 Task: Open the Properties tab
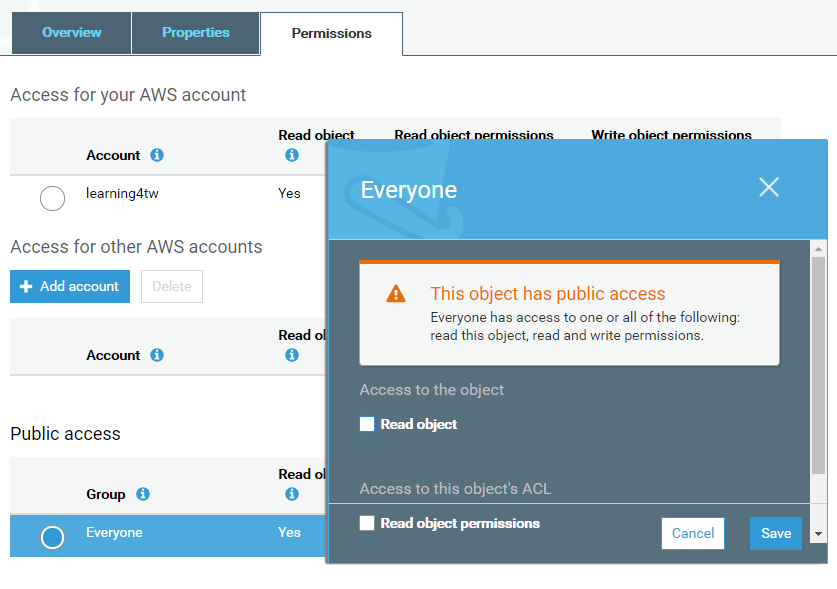[196, 33]
